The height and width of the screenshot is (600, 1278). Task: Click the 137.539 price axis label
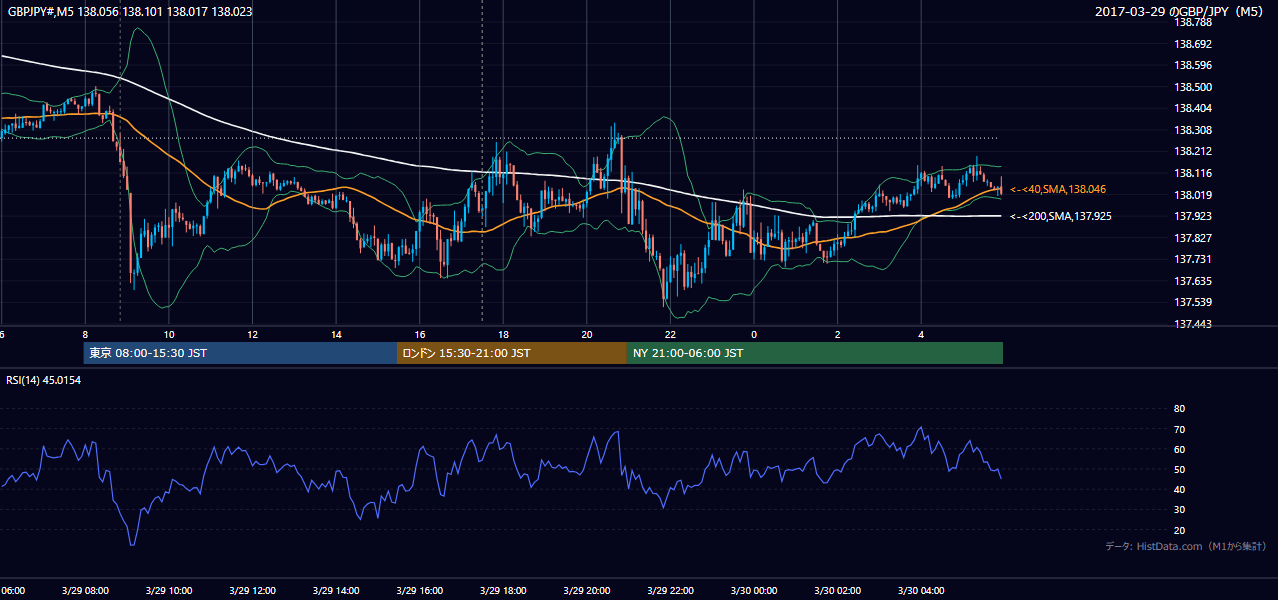click(x=1192, y=302)
